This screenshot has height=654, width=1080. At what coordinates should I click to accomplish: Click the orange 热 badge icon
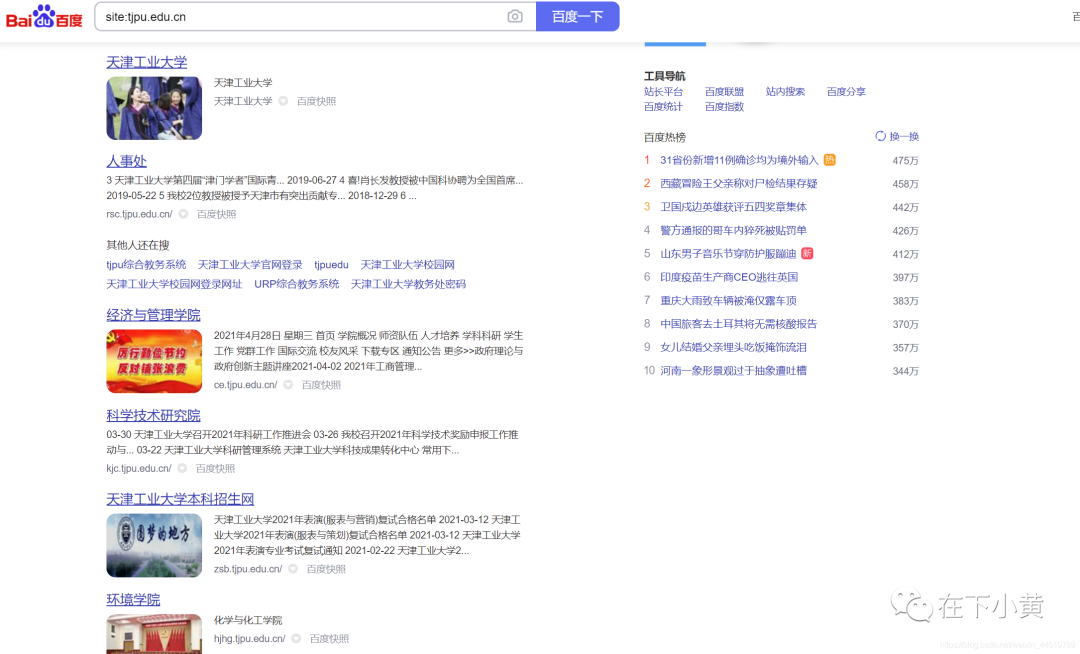pyautogui.click(x=830, y=160)
